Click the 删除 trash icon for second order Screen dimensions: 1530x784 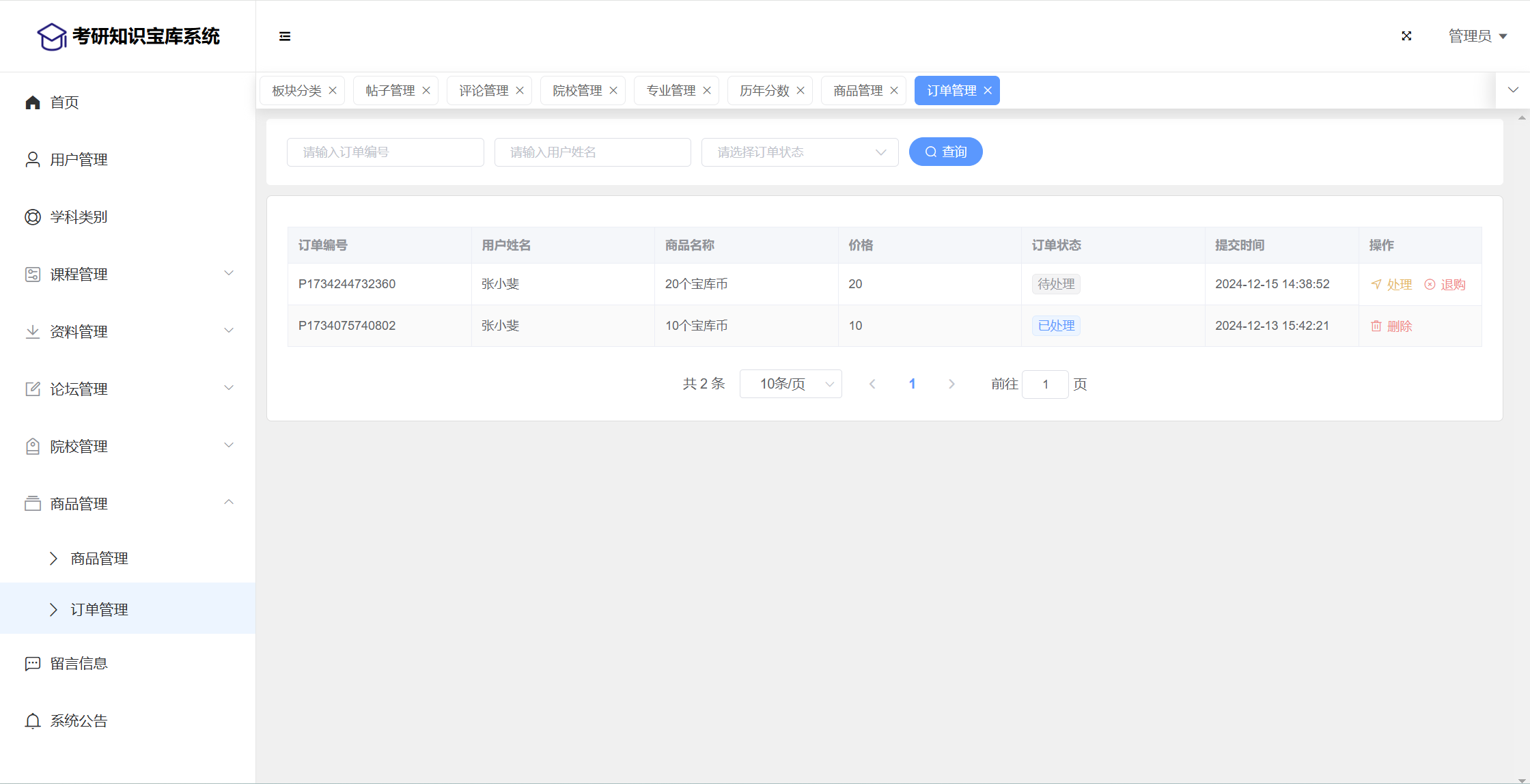click(x=1376, y=326)
